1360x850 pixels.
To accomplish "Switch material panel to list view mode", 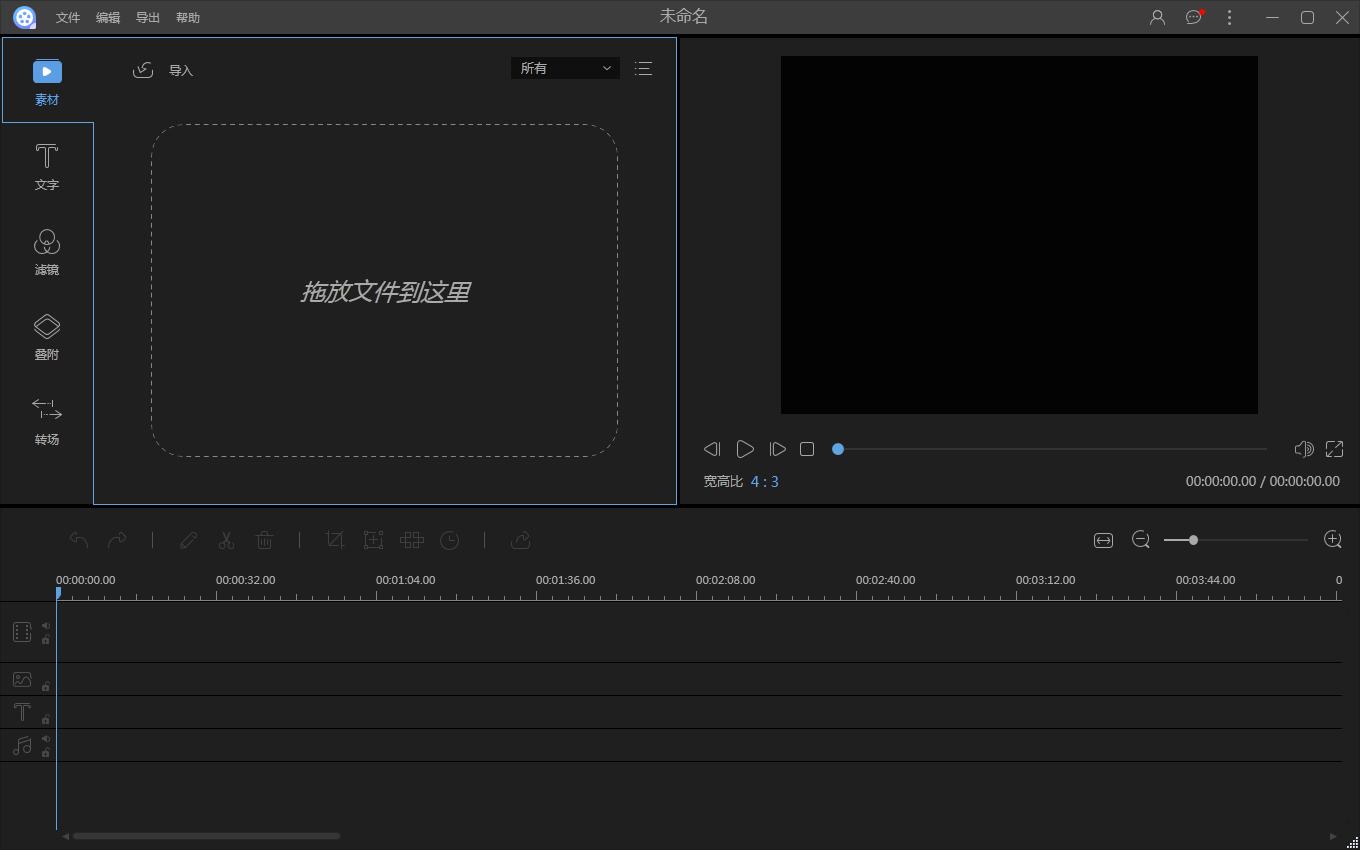I will pyautogui.click(x=643, y=68).
